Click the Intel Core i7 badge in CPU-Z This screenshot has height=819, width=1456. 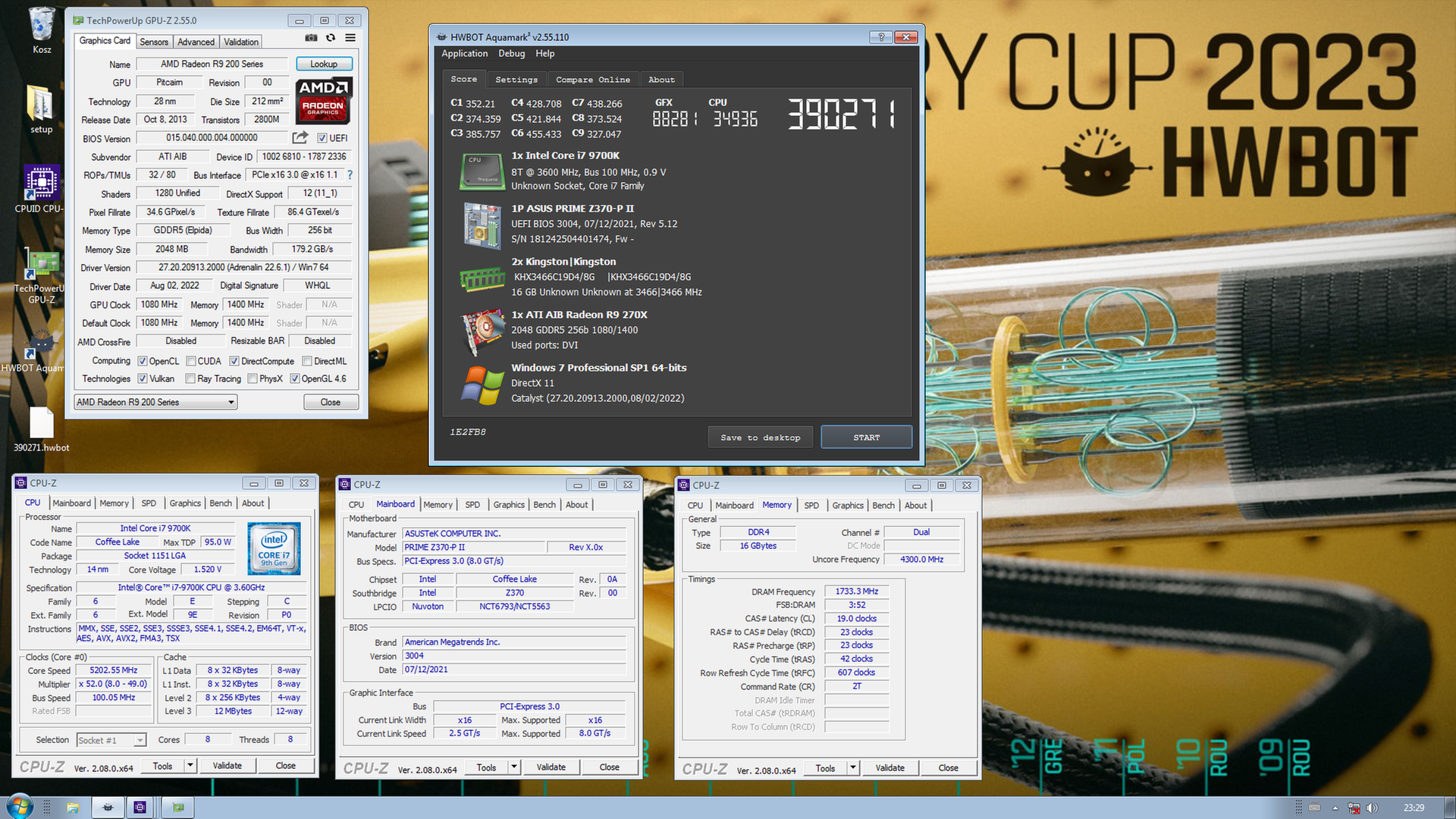point(274,548)
